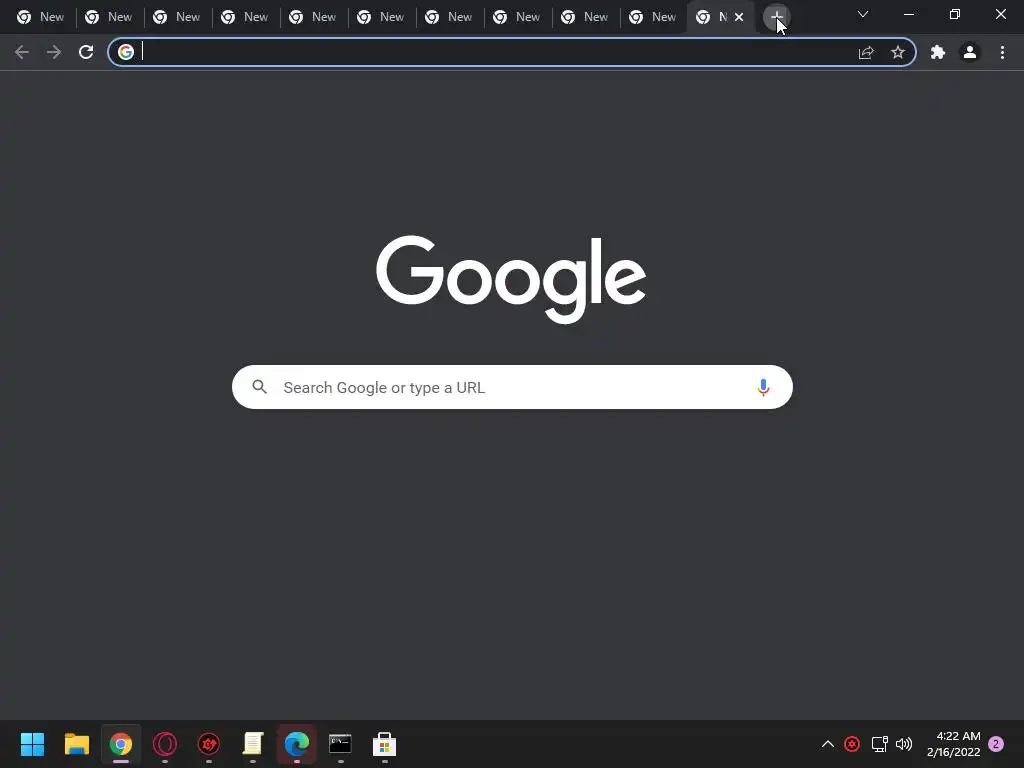Open Chrome three-dot menu
This screenshot has height=768, width=1024.
point(1002,52)
